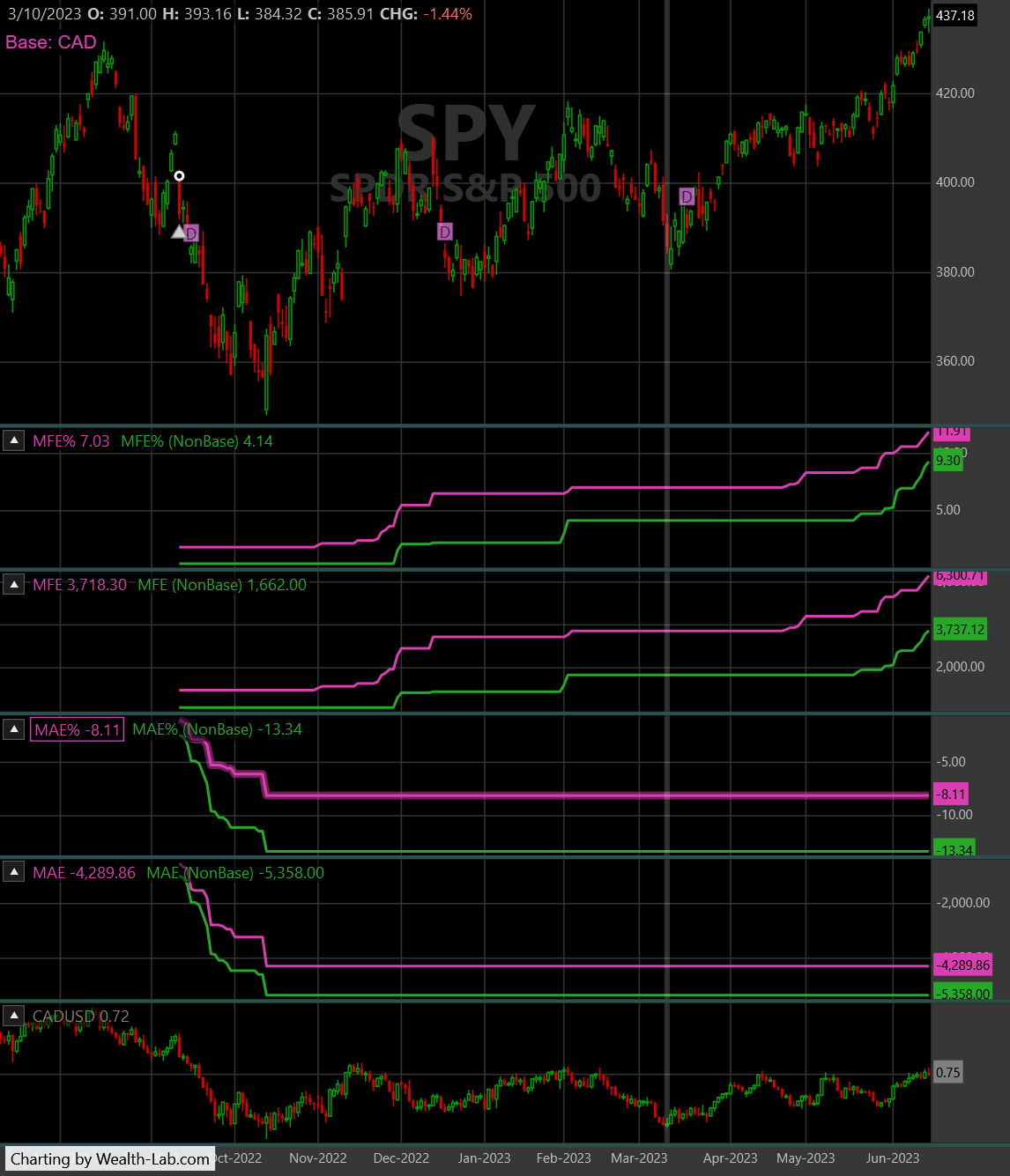Select the CADUSD 0.72 pane label
The width and height of the screenshot is (1010, 1176).
(x=81, y=1017)
